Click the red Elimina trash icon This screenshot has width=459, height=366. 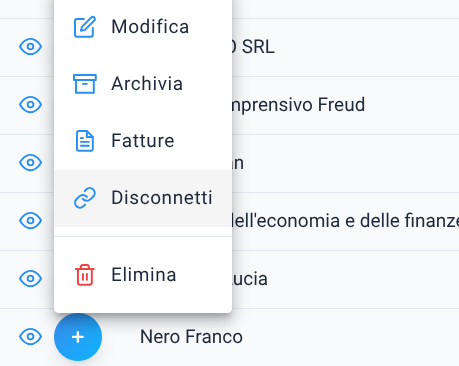coord(85,275)
